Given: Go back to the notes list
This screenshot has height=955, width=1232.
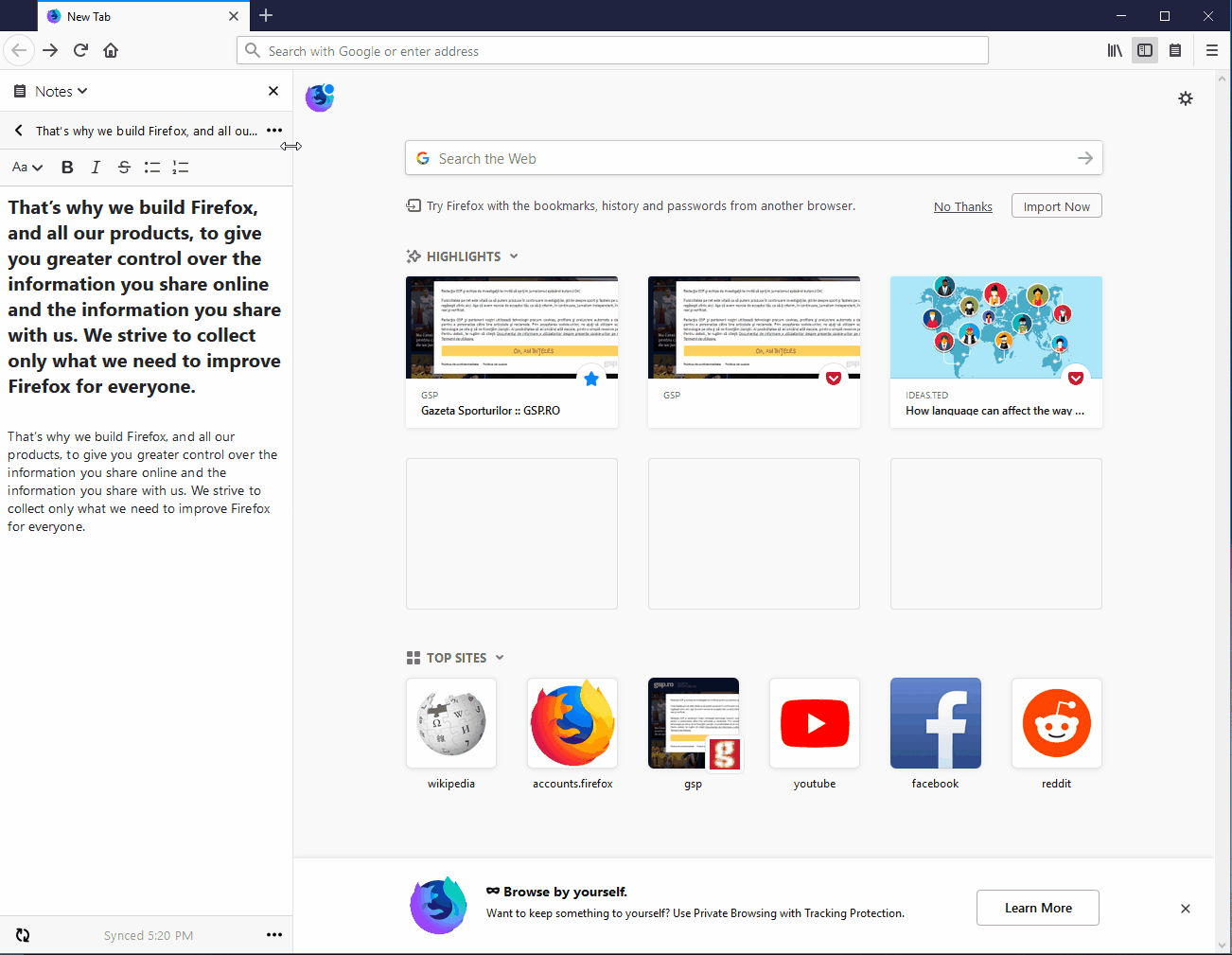Looking at the screenshot, I should (x=18, y=131).
